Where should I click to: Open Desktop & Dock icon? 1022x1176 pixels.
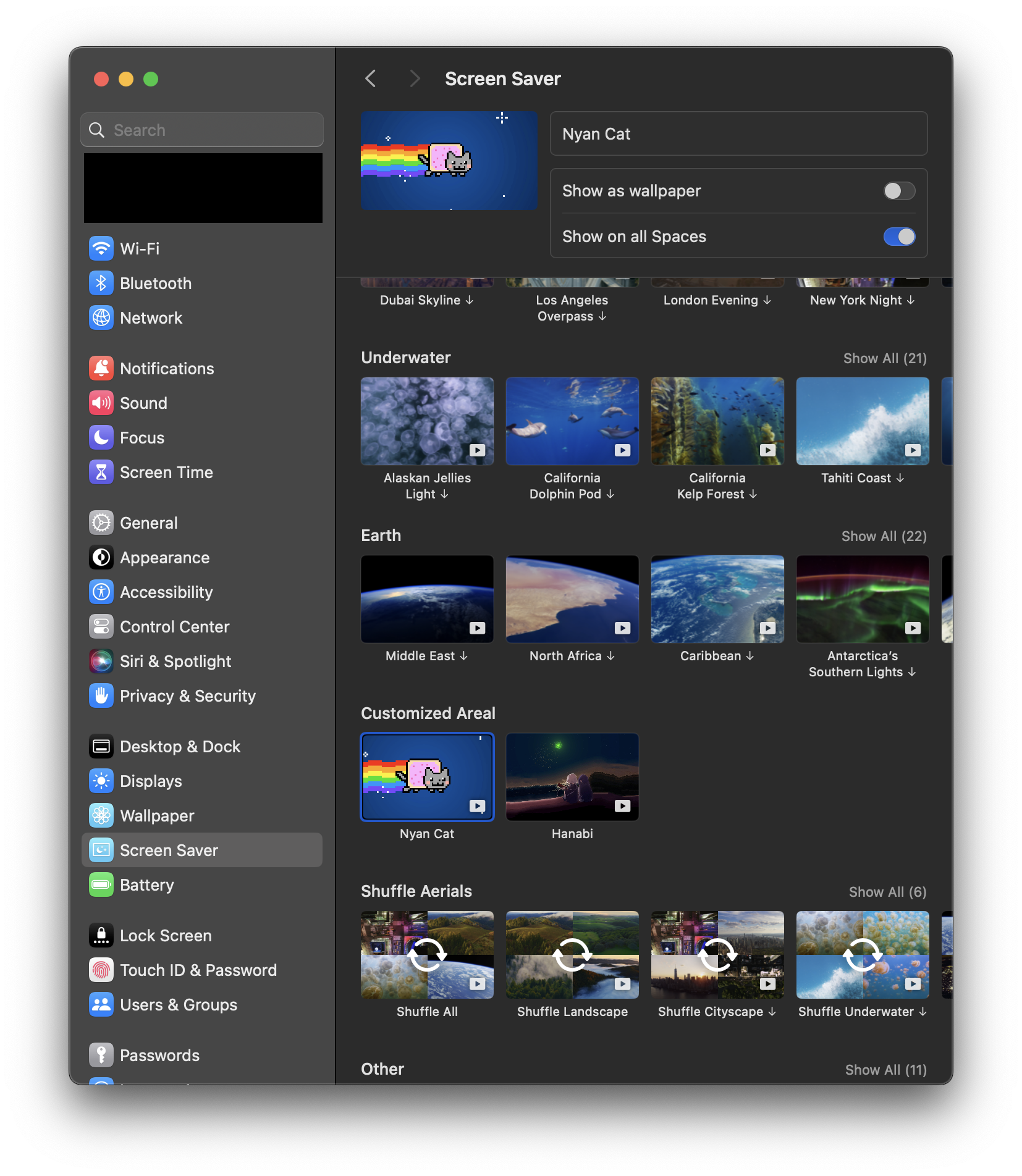click(101, 747)
